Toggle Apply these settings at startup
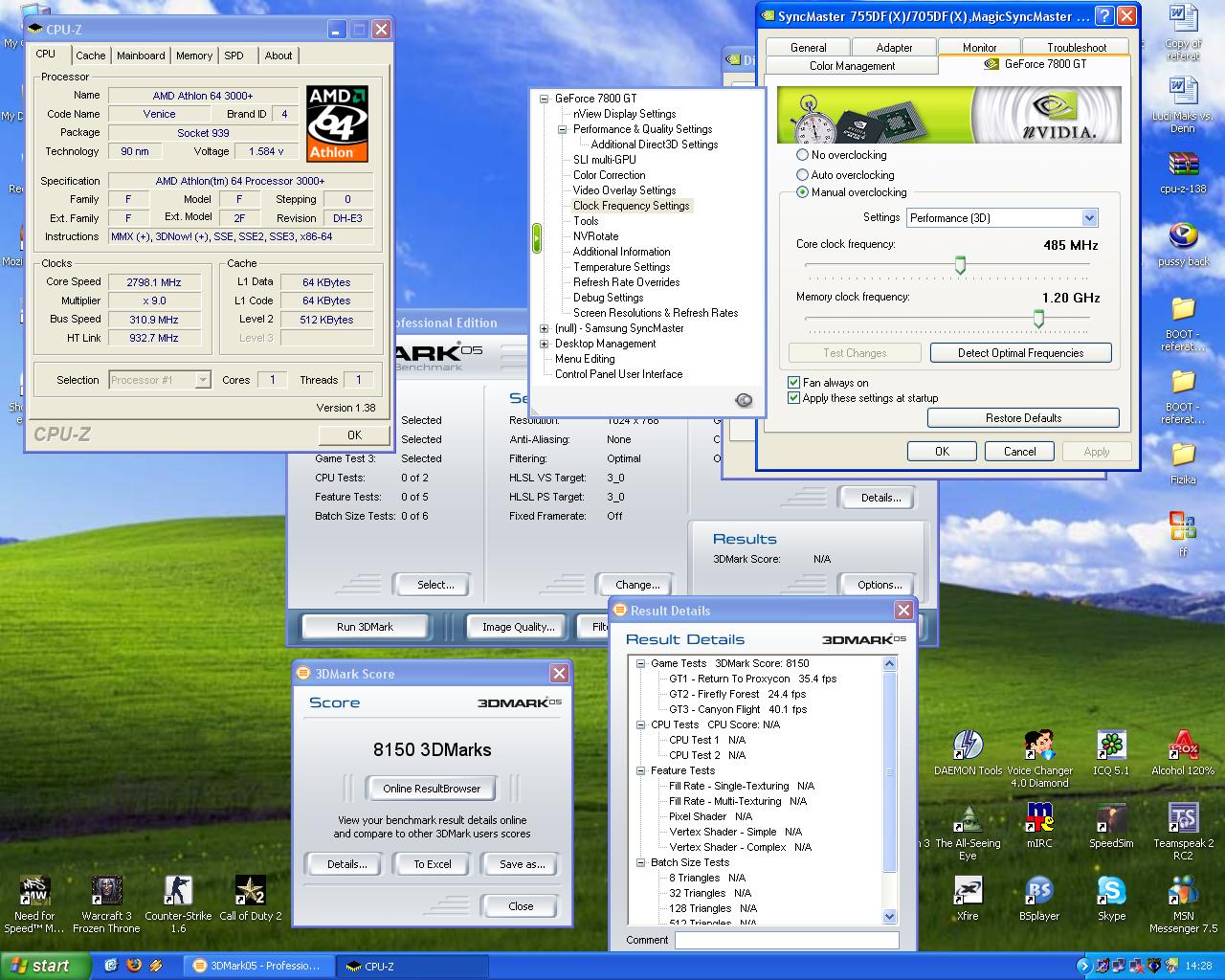The image size is (1225, 980). click(793, 398)
